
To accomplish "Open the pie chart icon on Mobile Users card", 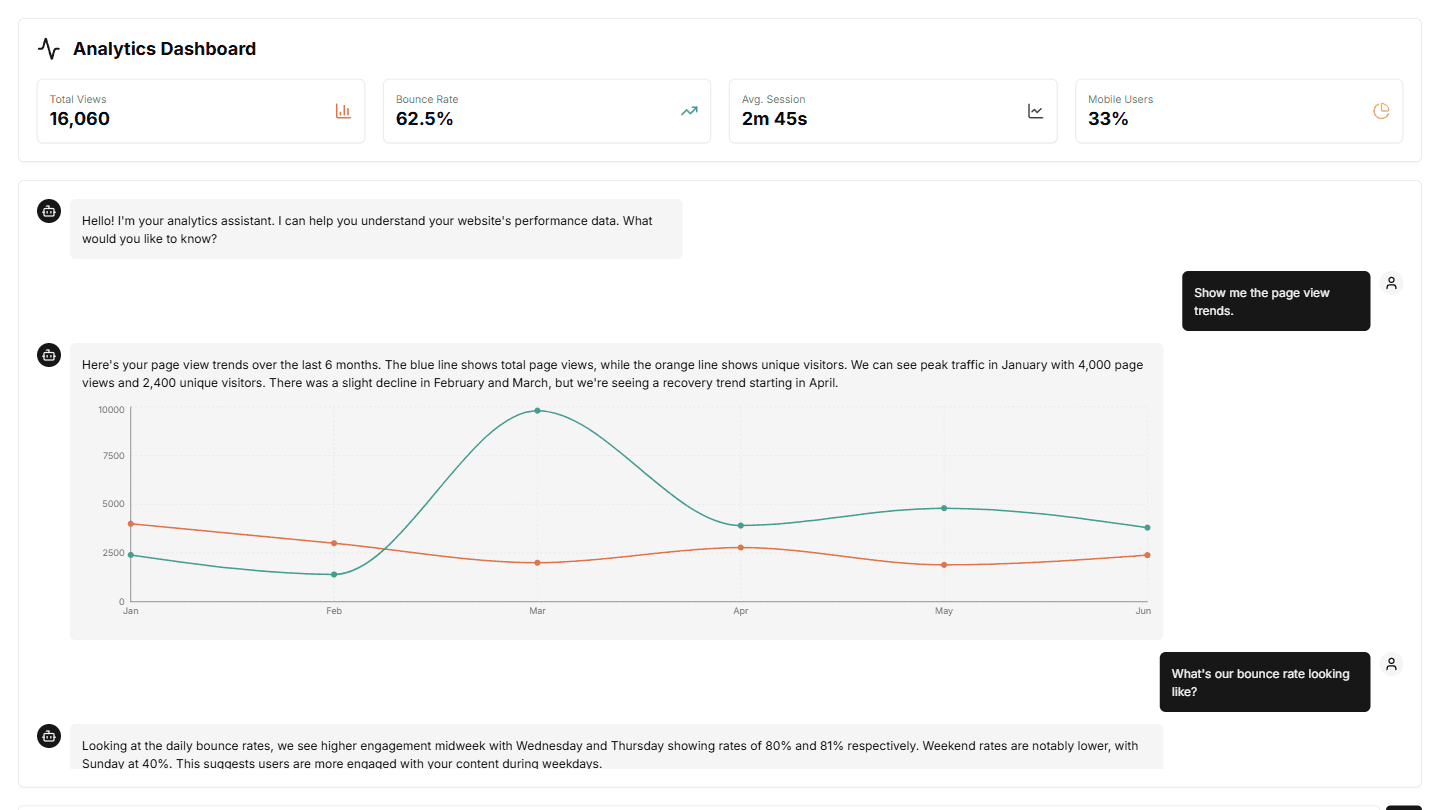I will point(1381,111).
